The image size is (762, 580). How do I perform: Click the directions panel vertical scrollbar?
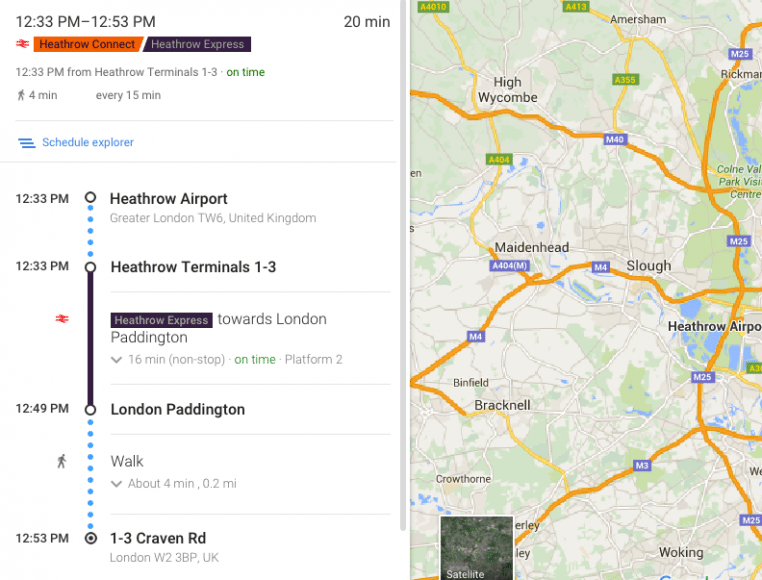(x=403, y=265)
